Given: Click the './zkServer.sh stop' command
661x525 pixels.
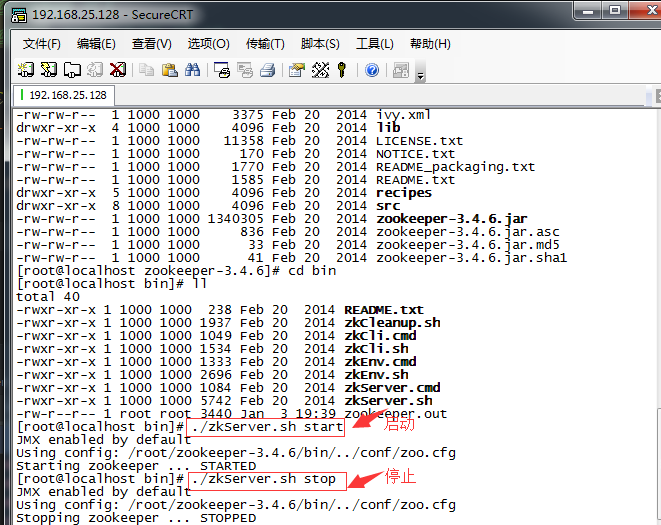Looking at the screenshot, I should tap(263, 479).
